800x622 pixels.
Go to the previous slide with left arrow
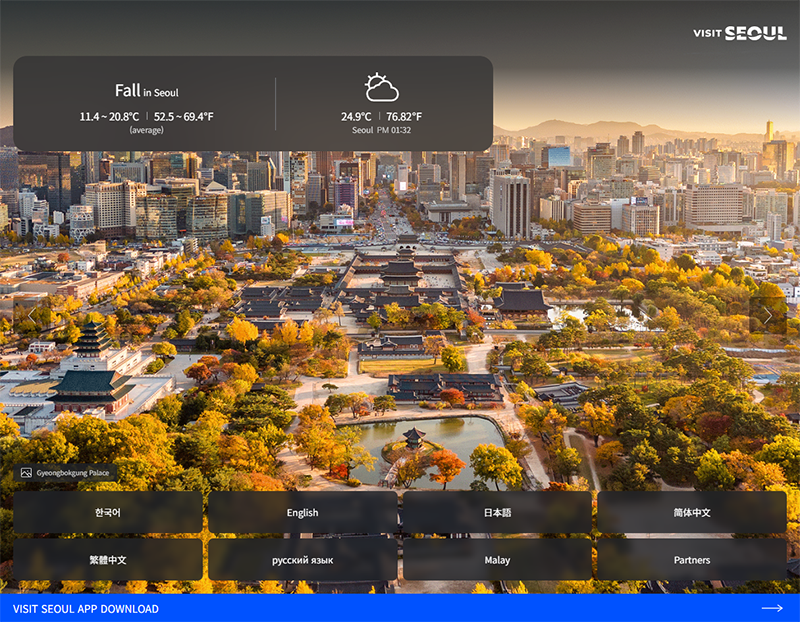[x=31, y=315]
